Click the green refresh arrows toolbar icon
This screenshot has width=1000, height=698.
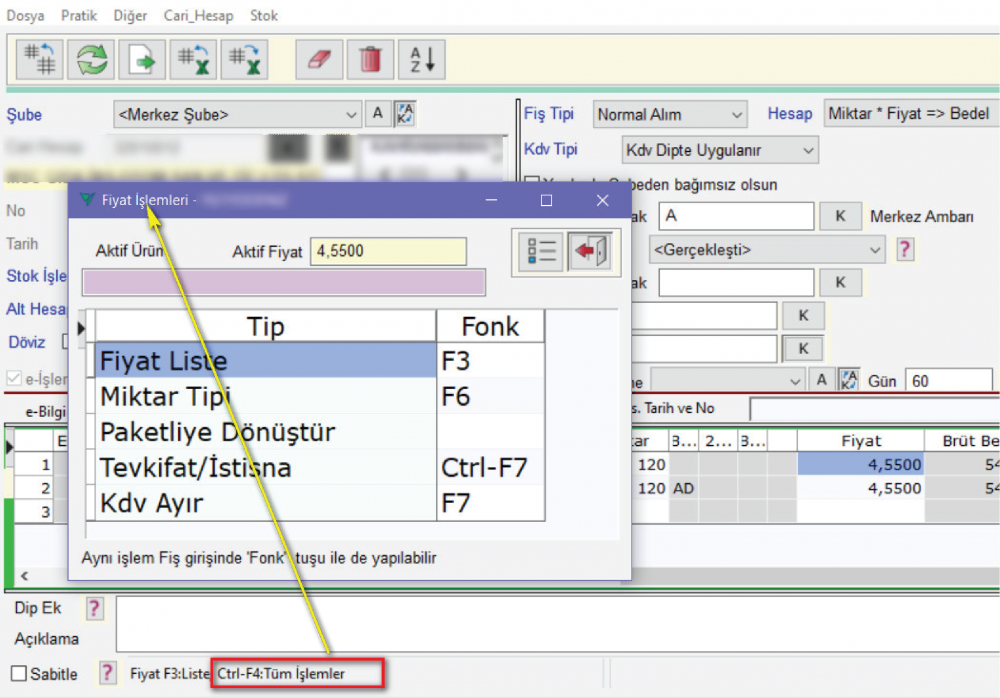pyautogui.click(x=92, y=59)
